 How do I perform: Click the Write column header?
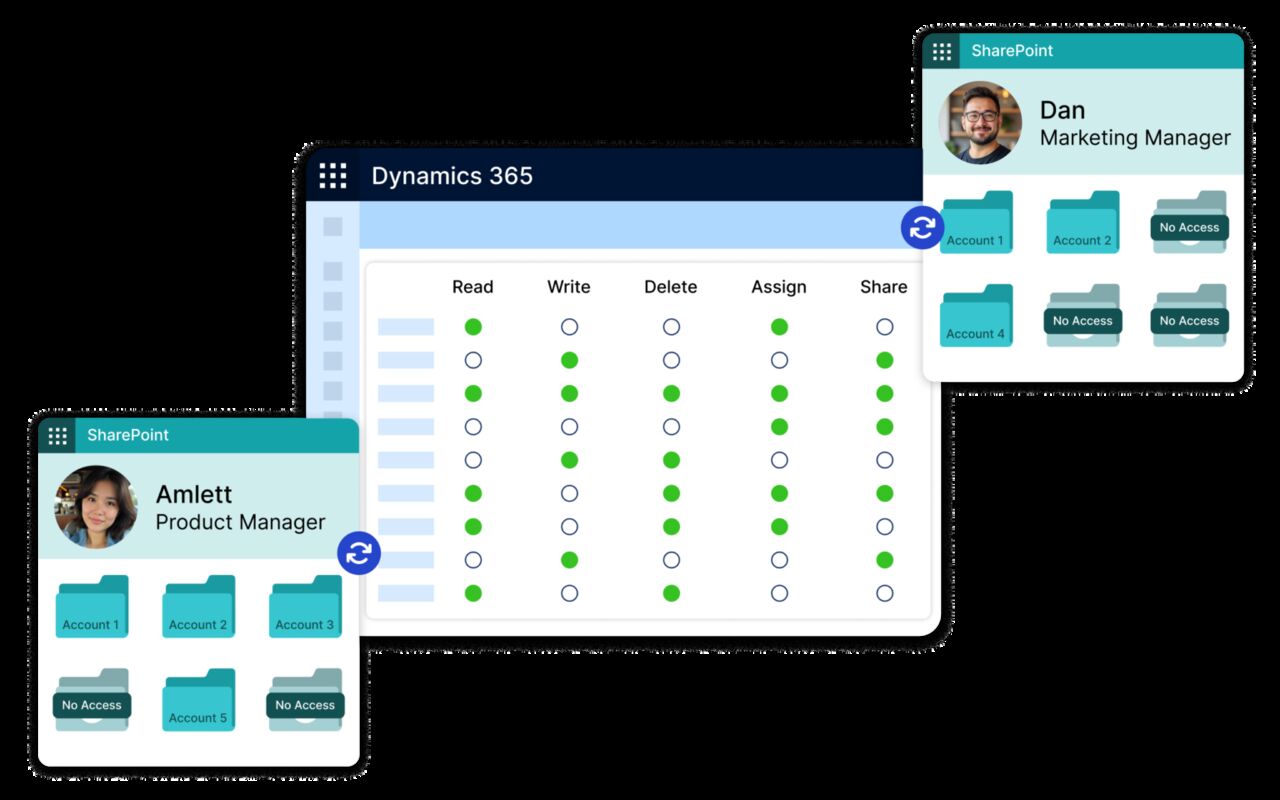point(569,287)
